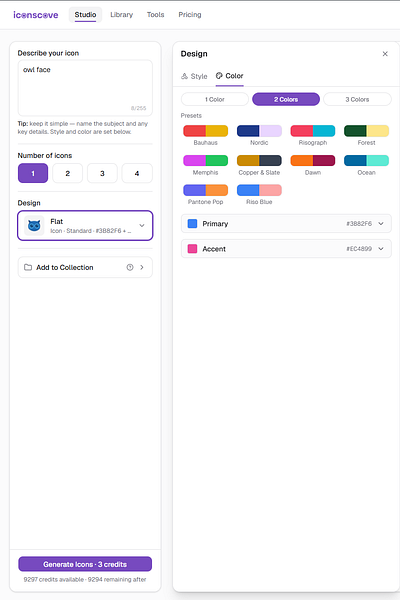Screen dimensions: 400x600
Task: Switch to the Color tab label
Action: (234, 76)
